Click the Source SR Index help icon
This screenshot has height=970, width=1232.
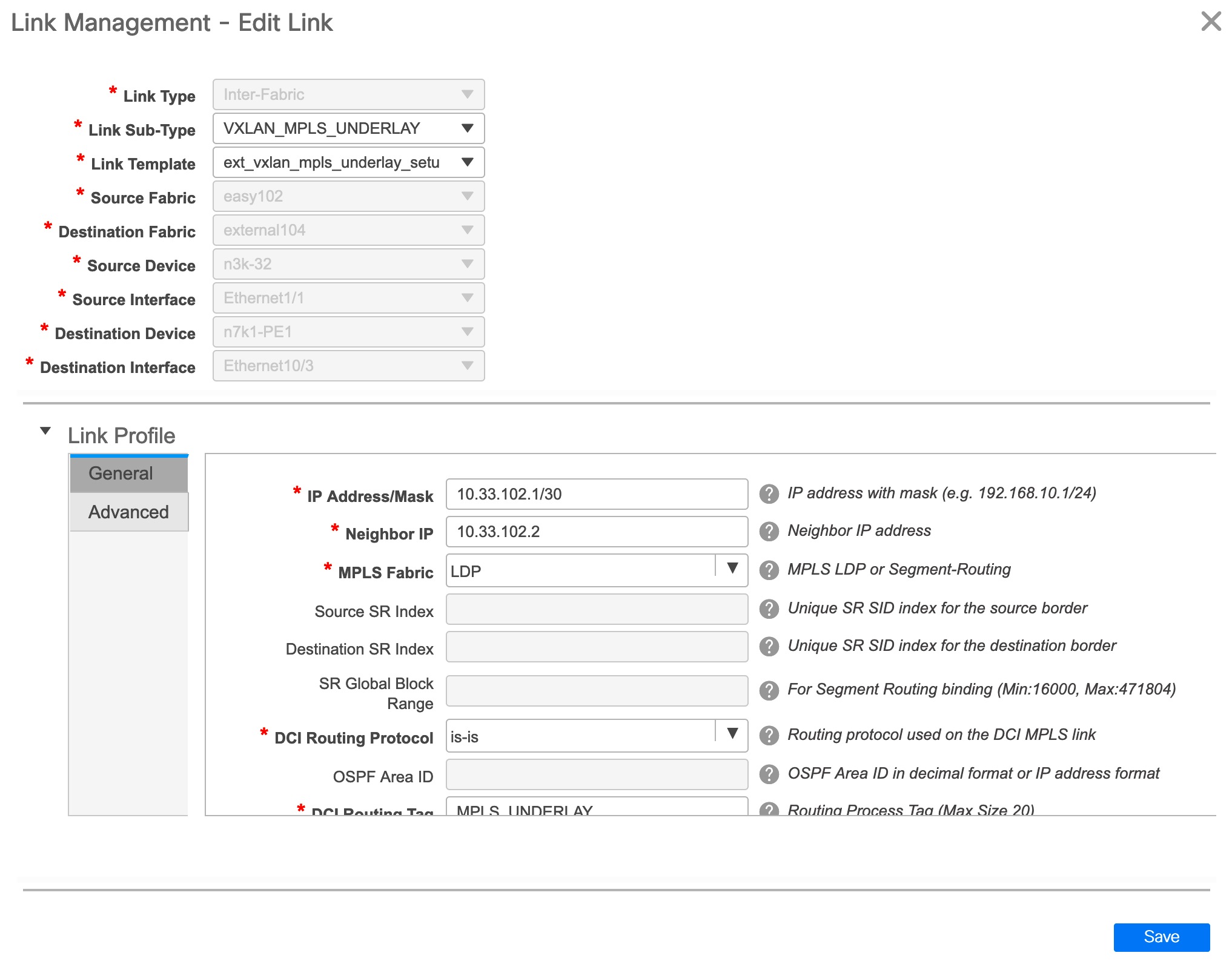(x=769, y=609)
